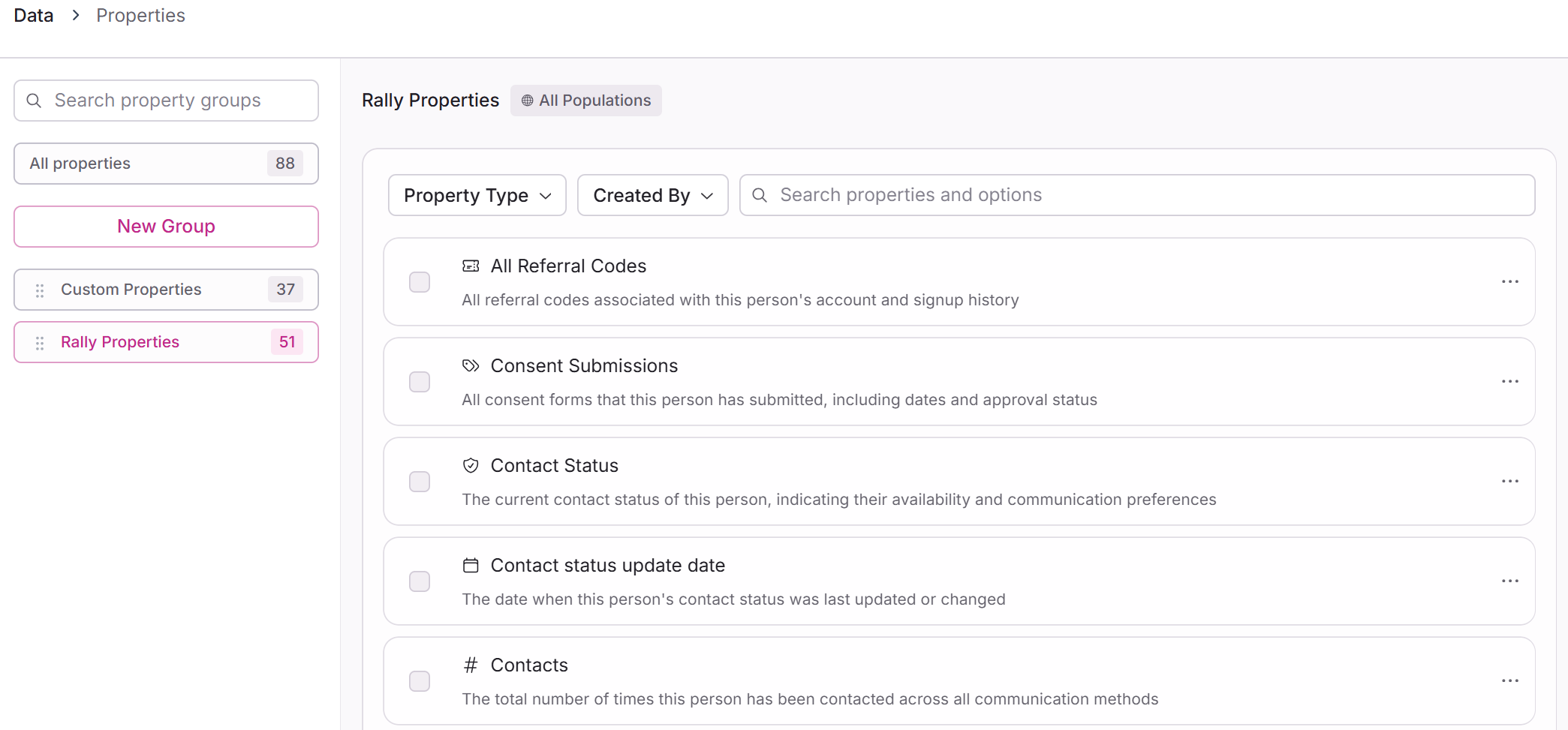Select the All Referral Codes checkbox

click(x=420, y=282)
